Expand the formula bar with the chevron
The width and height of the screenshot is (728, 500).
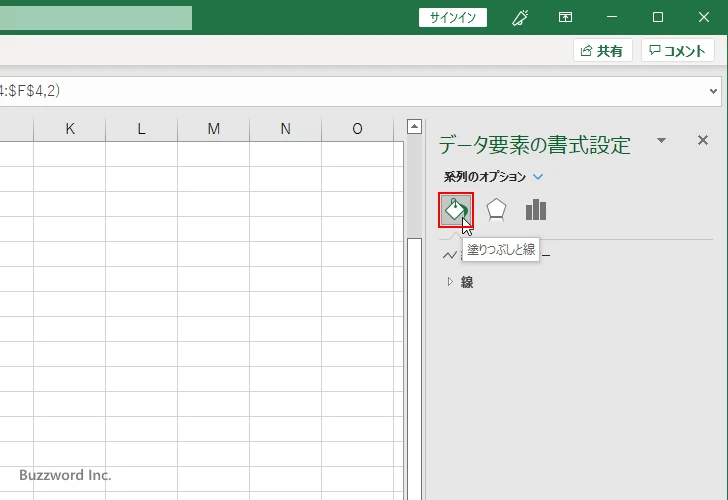pos(714,90)
